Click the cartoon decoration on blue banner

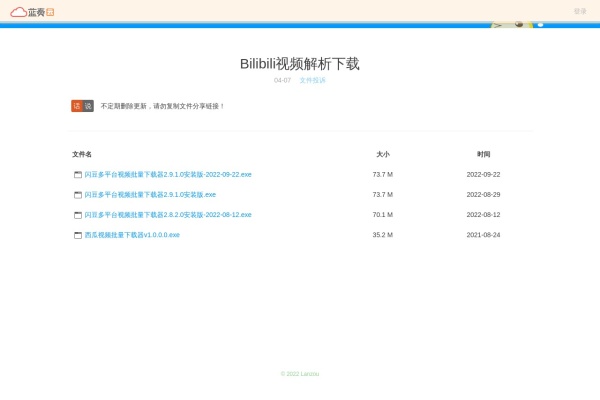(x=518, y=24)
